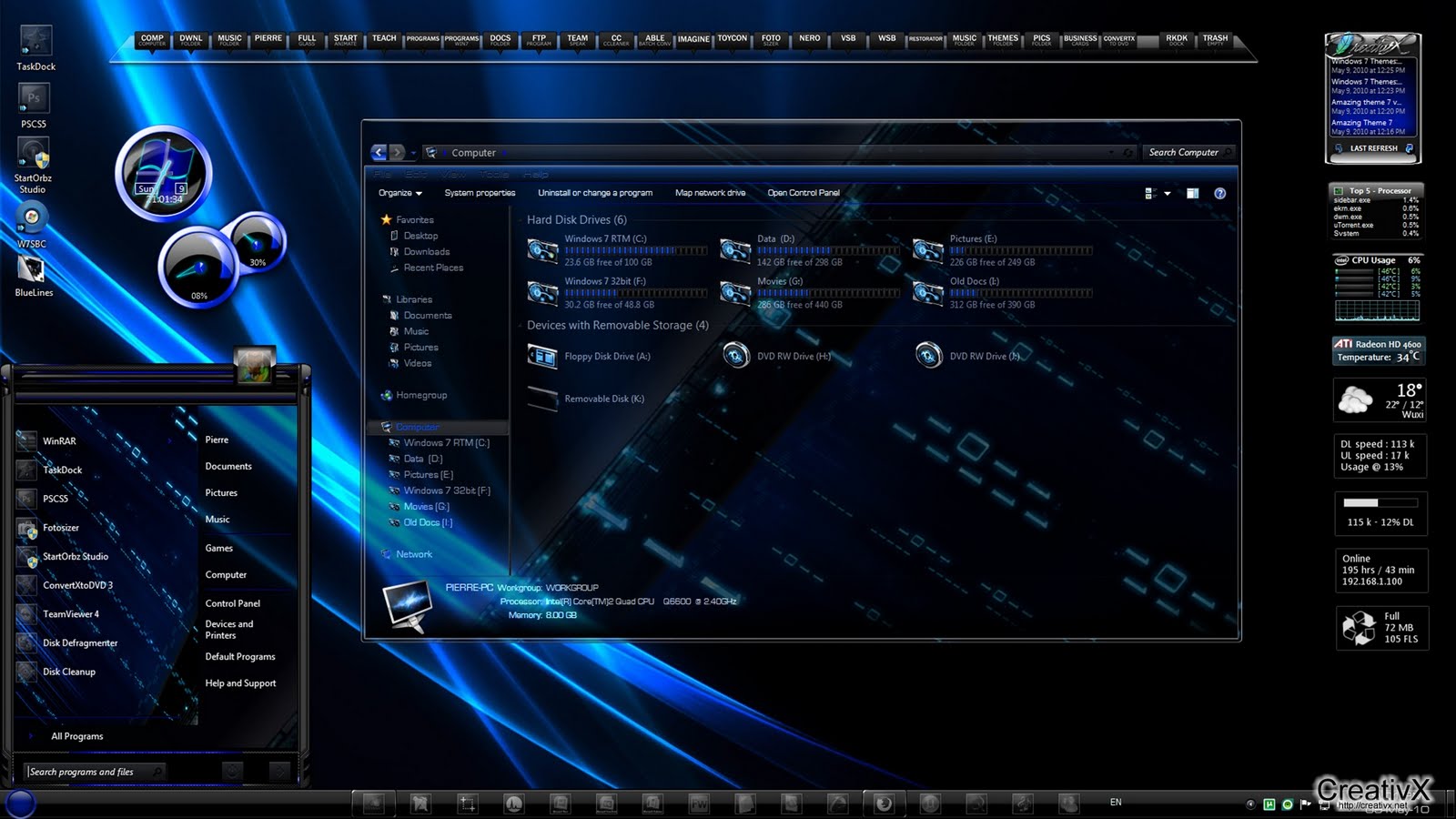Click the TRASH dock item
The image size is (1456, 819).
pyautogui.click(x=1215, y=40)
